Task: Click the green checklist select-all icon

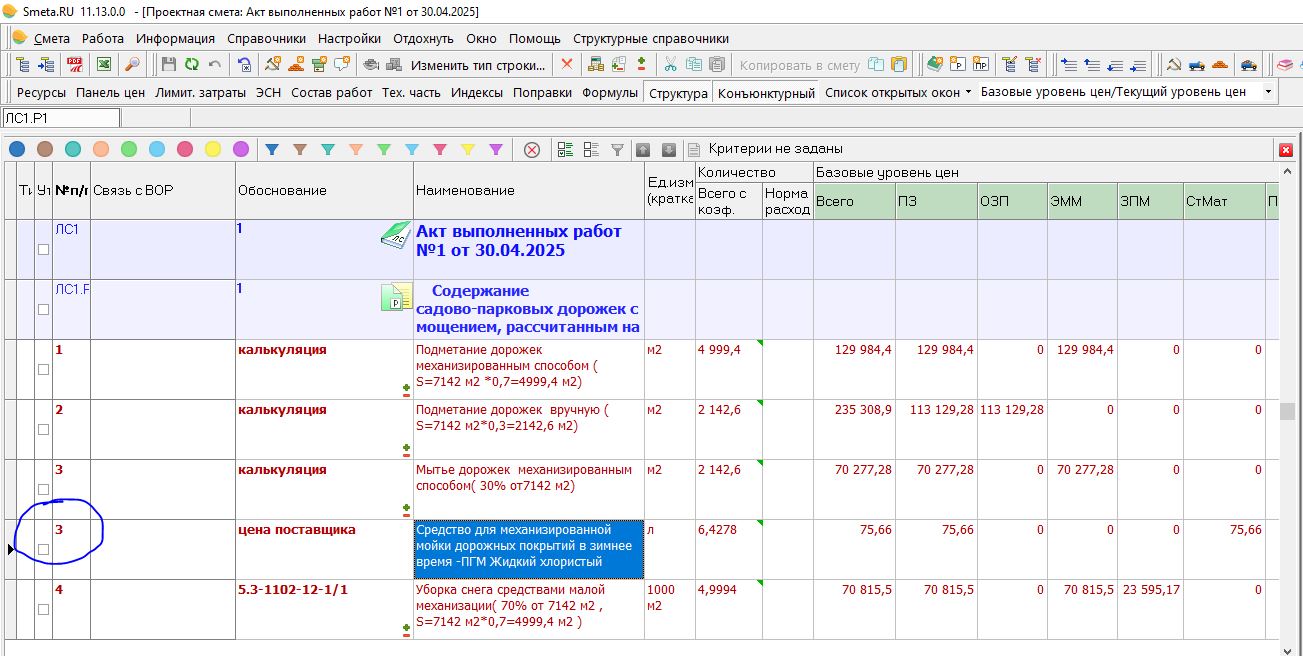Action: coord(566,150)
